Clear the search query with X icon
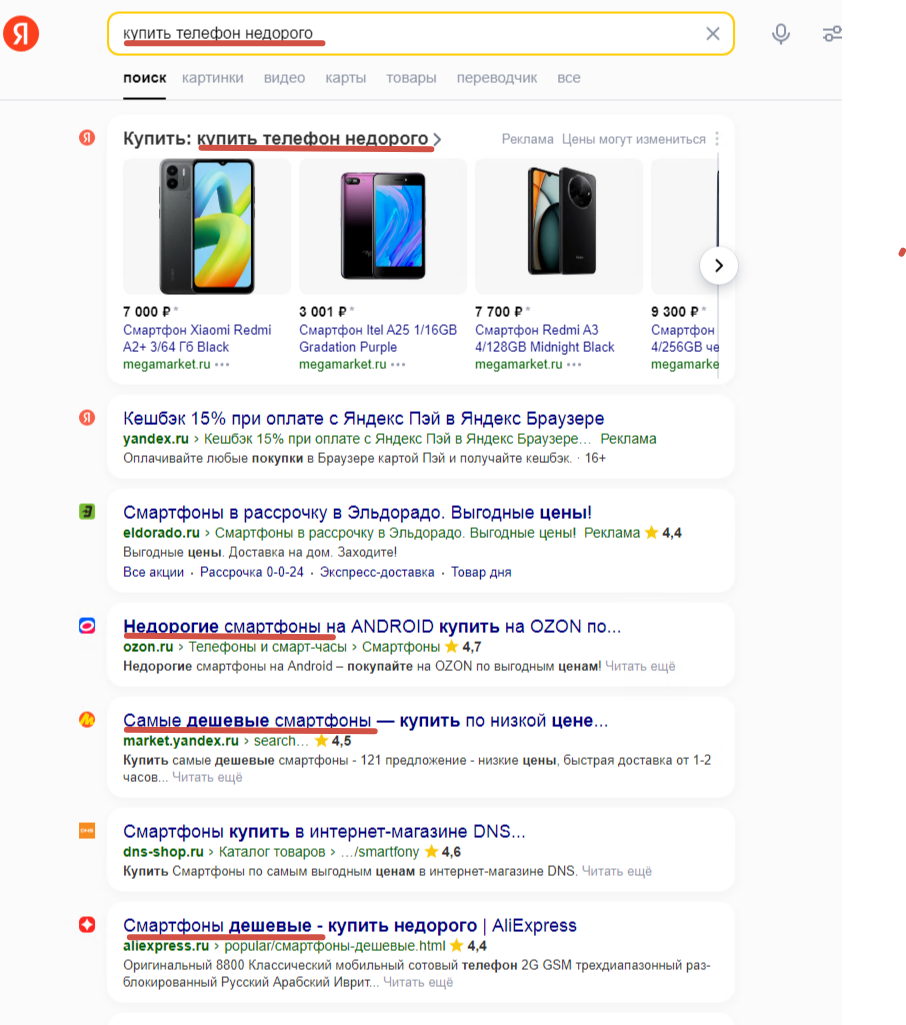This screenshot has height=1025, width=906. click(x=713, y=33)
